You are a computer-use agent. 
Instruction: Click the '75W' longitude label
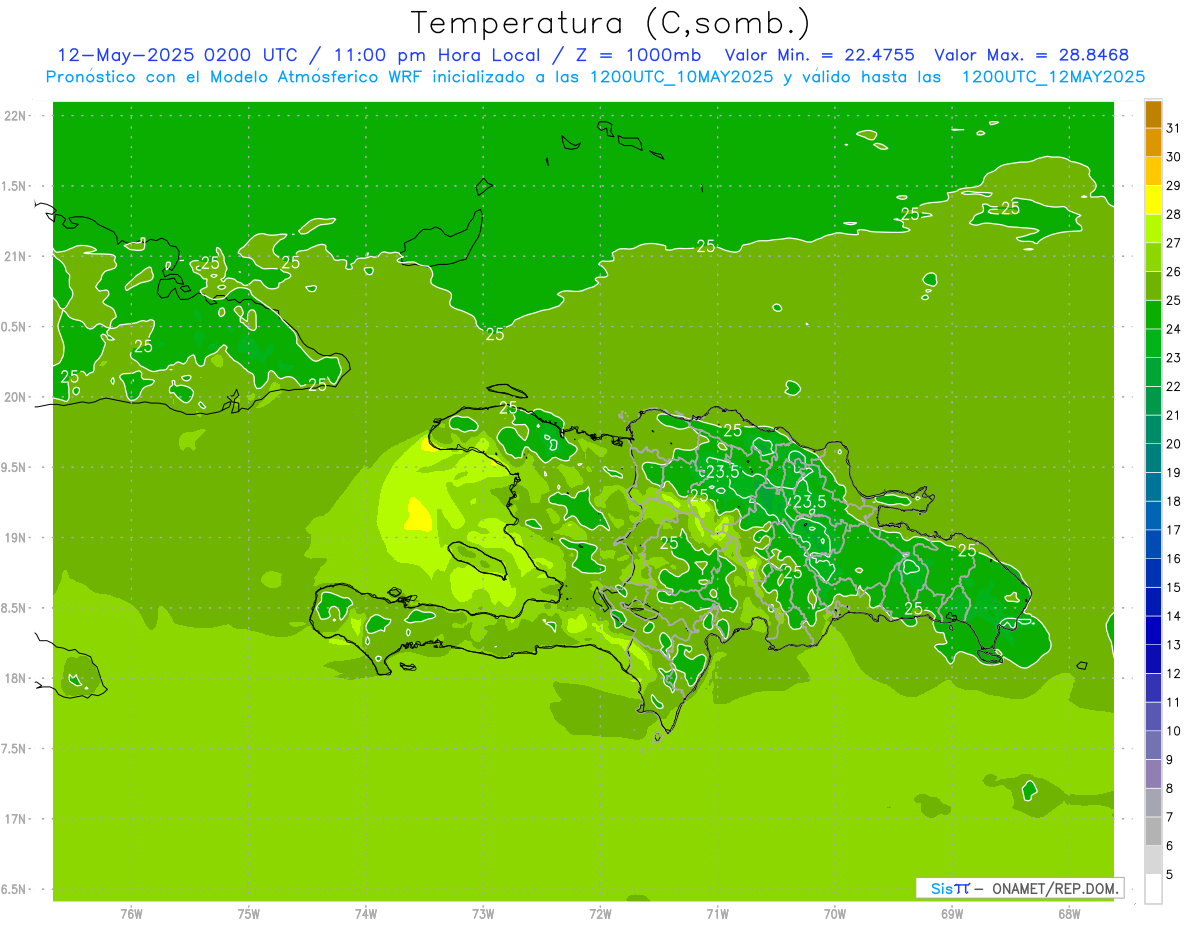249,914
